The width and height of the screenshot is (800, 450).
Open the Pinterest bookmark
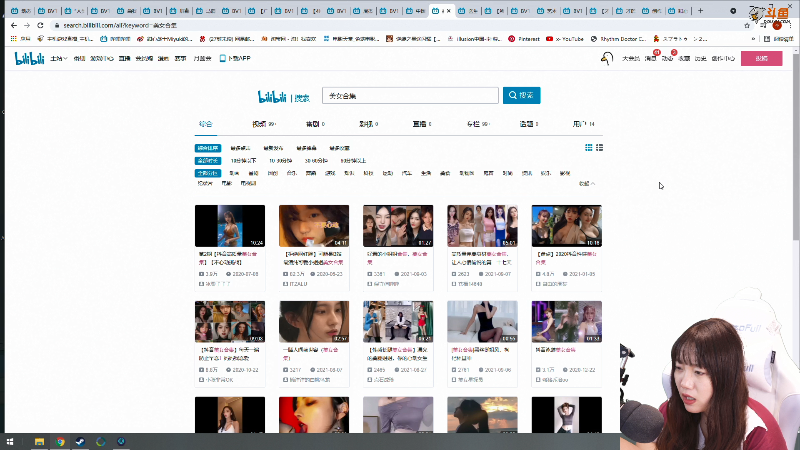point(524,39)
